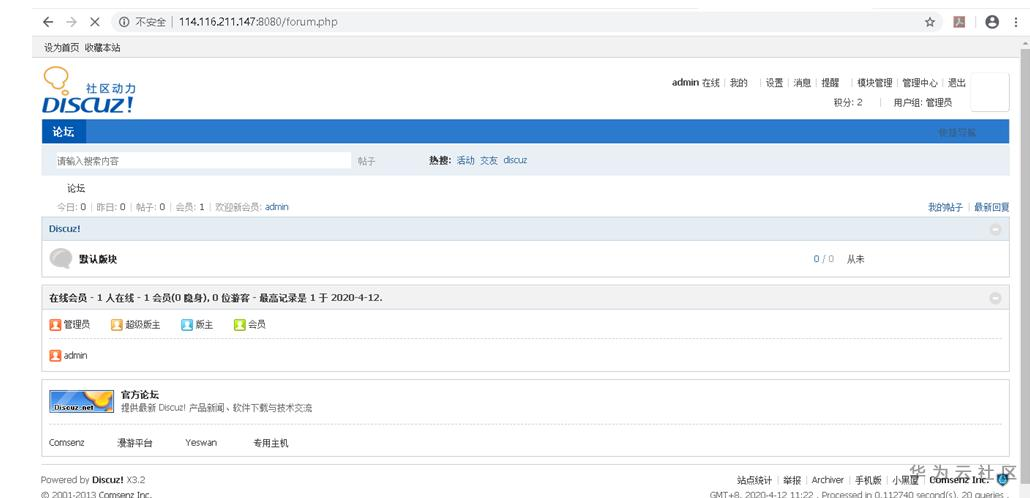
Task: Click admin in the online members list
Action: pos(76,355)
